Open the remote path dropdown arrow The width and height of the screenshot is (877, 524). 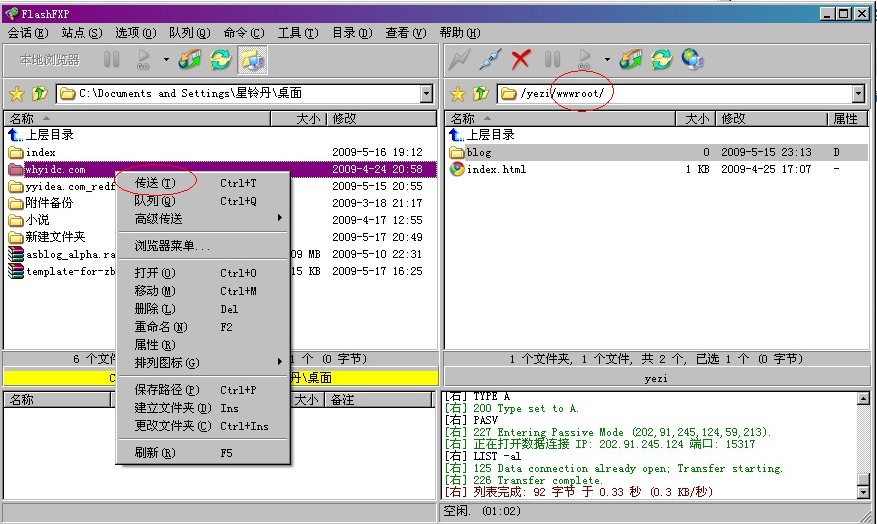[x=859, y=94]
